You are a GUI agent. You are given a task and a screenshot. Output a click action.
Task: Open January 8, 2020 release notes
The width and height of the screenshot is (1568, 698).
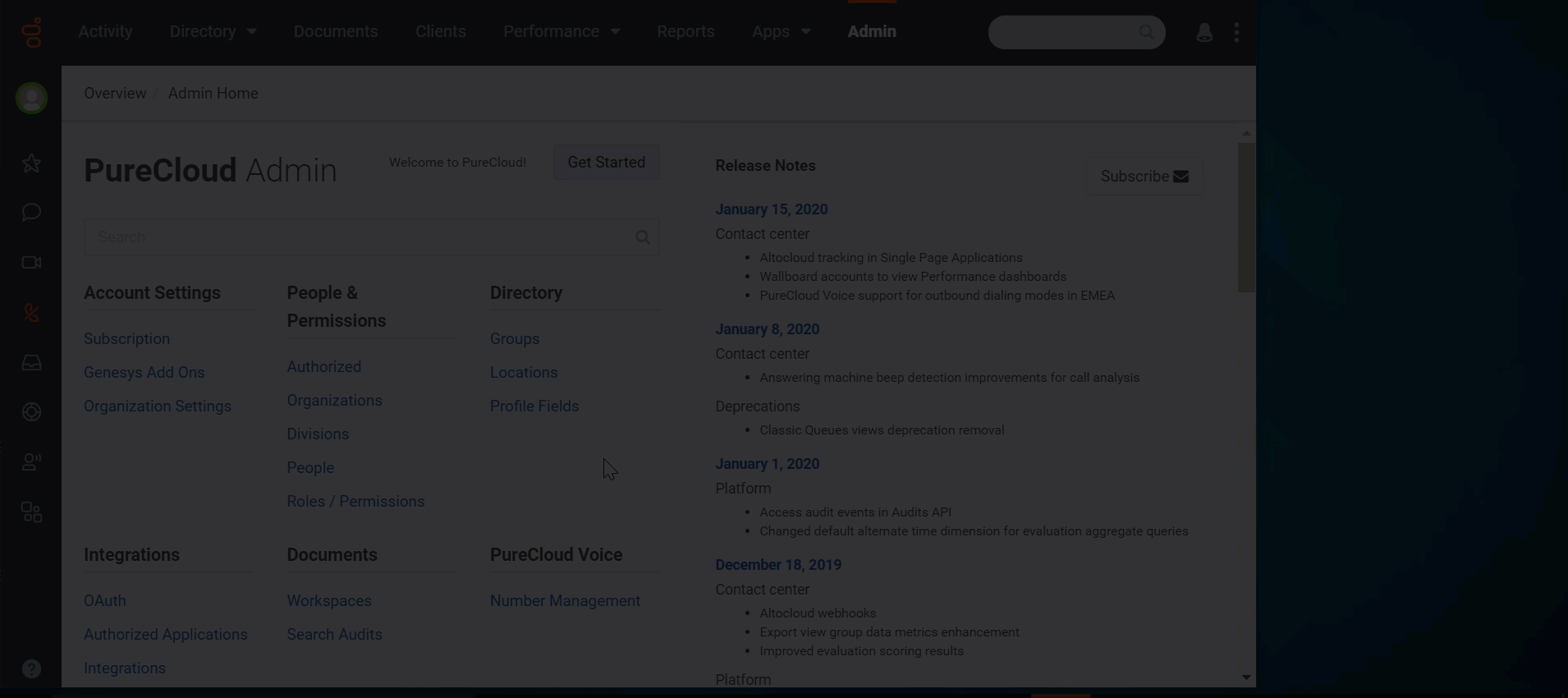pyautogui.click(x=767, y=329)
